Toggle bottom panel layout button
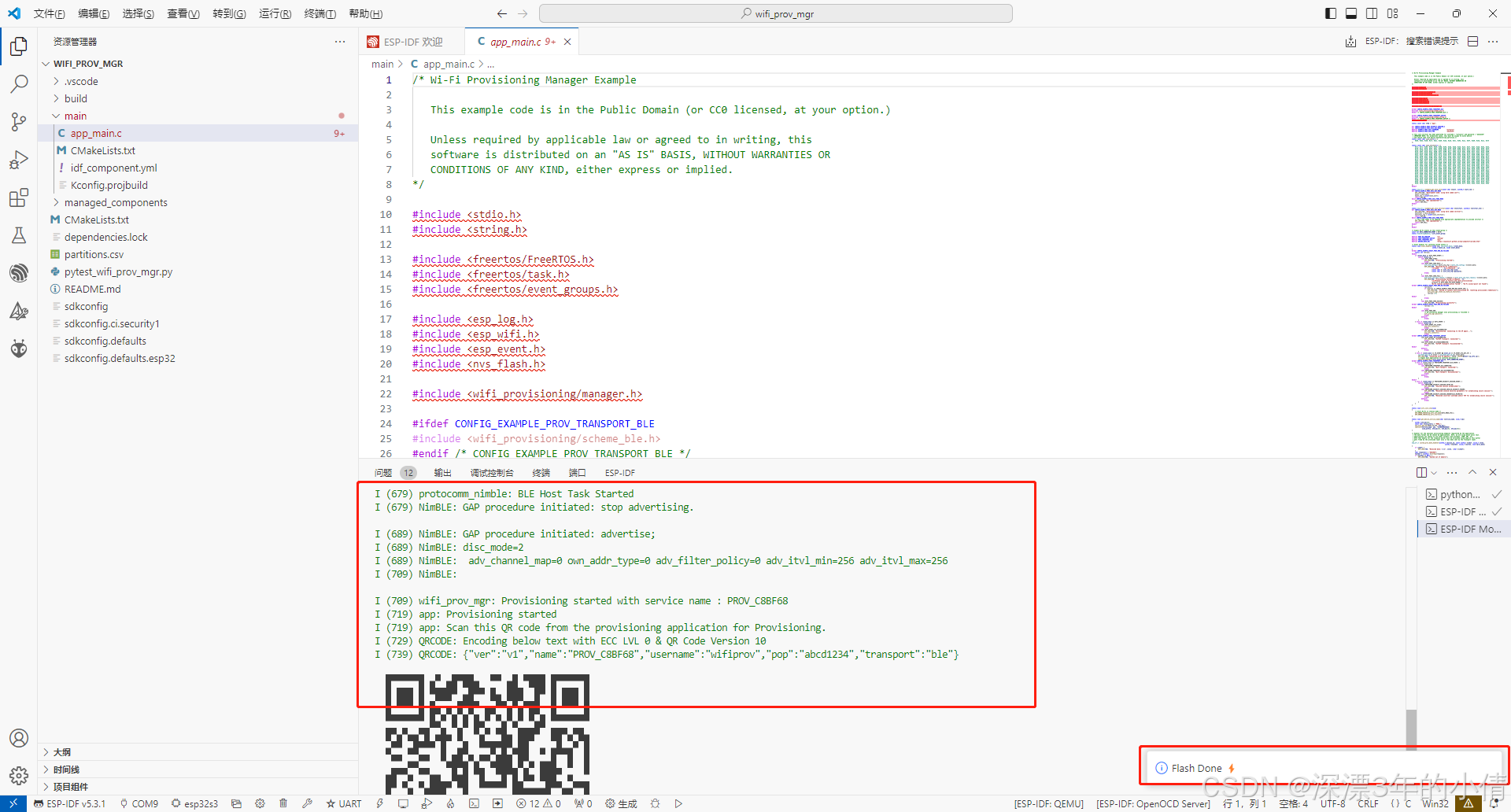This screenshot has height=812, width=1511. click(x=1351, y=13)
